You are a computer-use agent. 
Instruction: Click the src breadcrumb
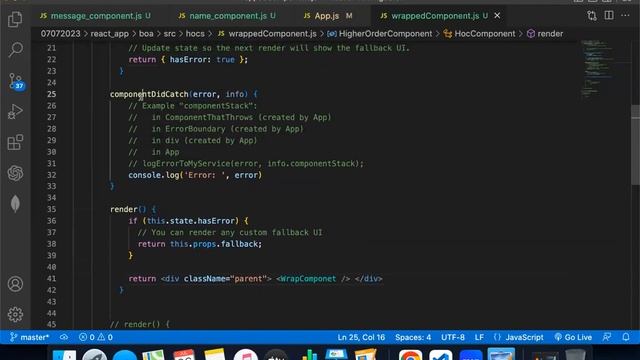pos(169,34)
